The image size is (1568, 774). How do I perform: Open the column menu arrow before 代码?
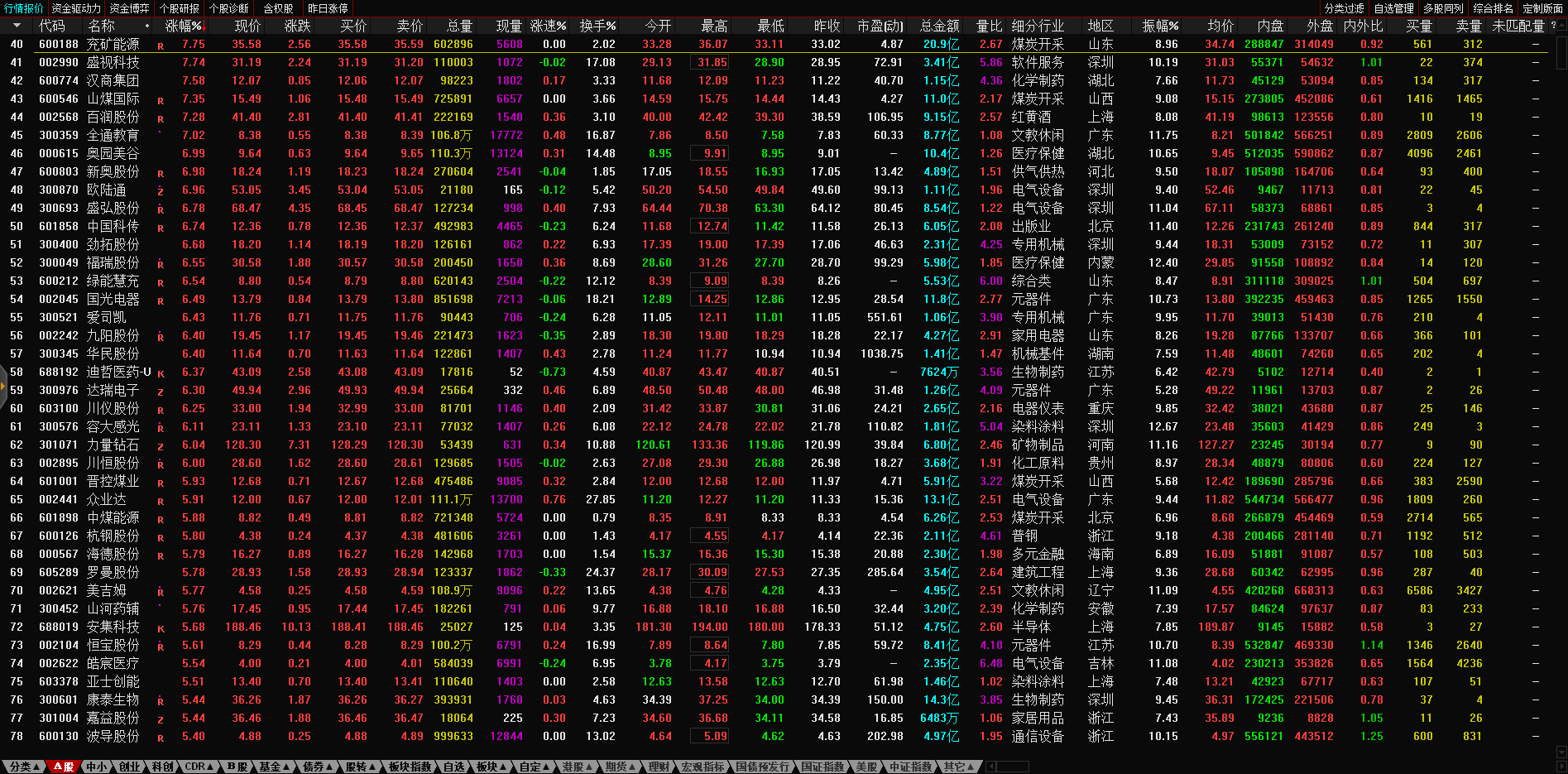click(x=17, y=26)
